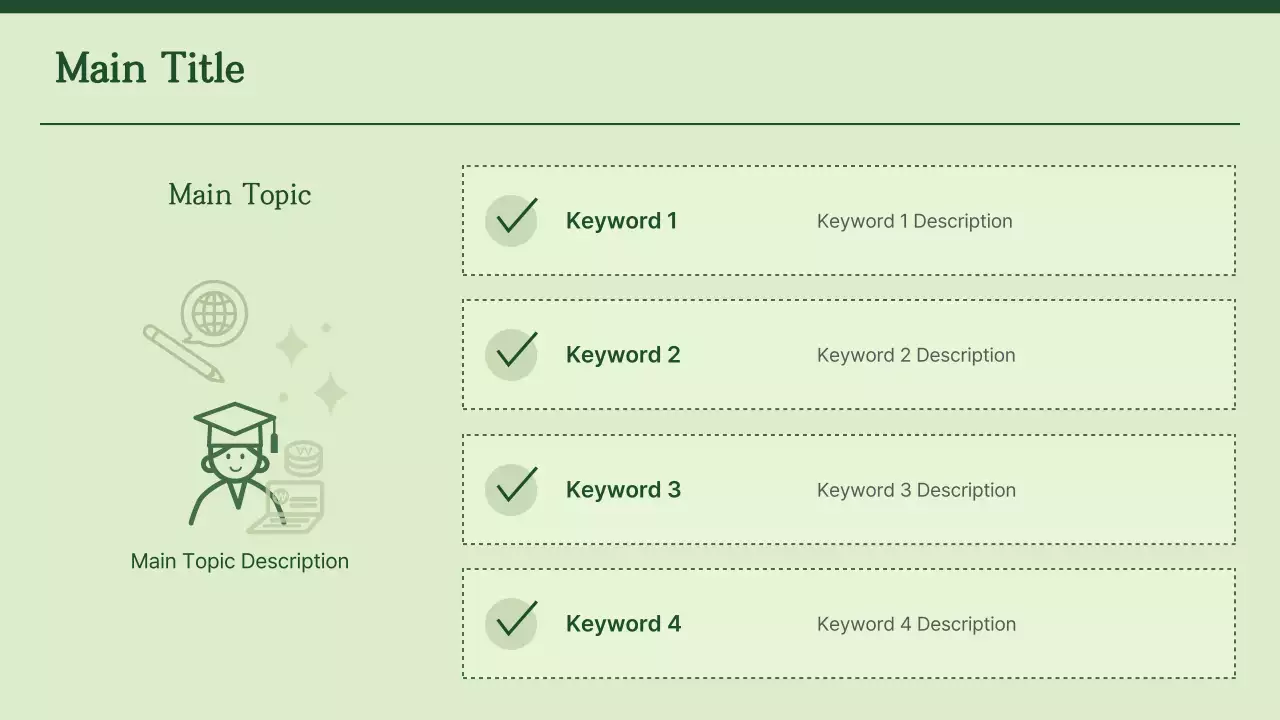Select the Keyword 3 label
The height and width of the screenshot is (720, 1280).
[623, 490]
